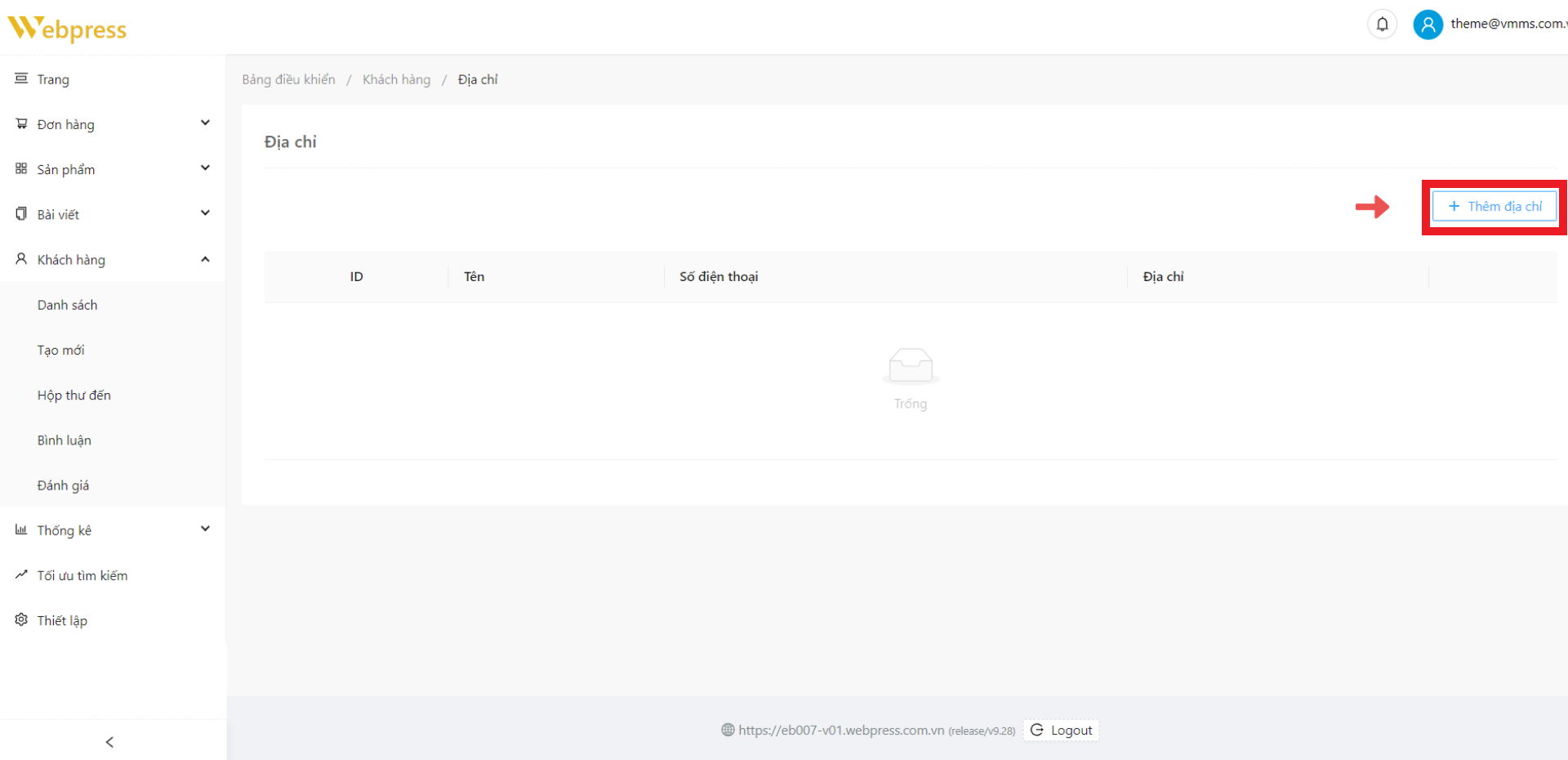Collapse sidebar using the left arrow icon
Screen dimensions: 1568x760
click(x=109, y=742)
